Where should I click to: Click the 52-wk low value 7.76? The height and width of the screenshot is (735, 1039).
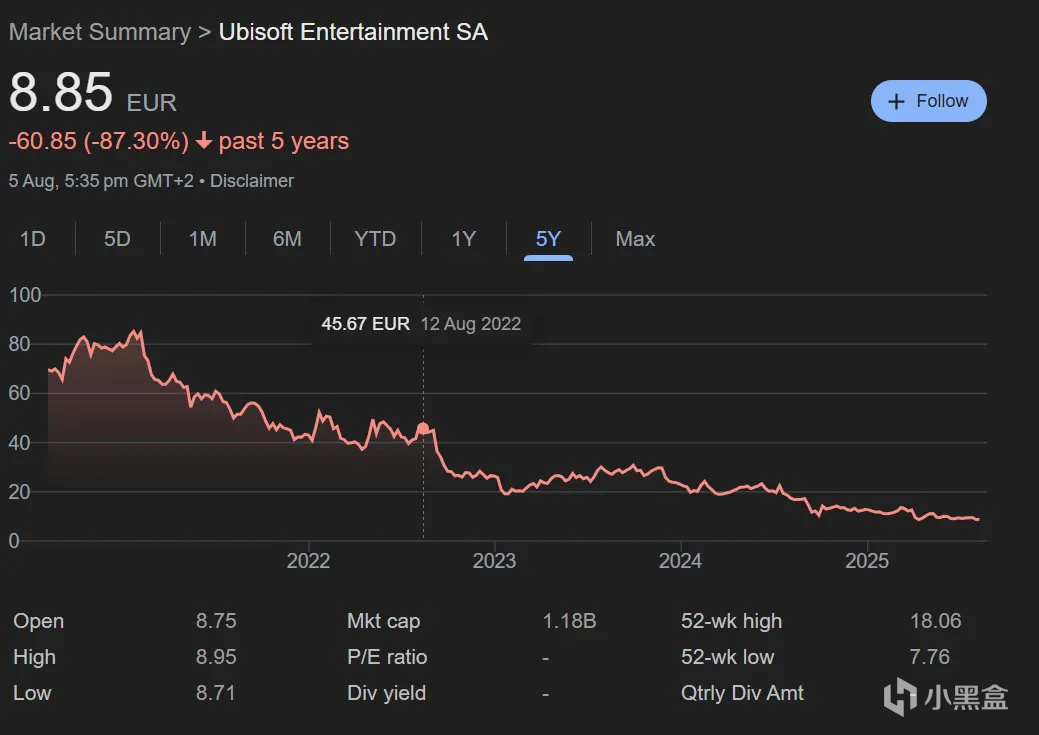929,657
